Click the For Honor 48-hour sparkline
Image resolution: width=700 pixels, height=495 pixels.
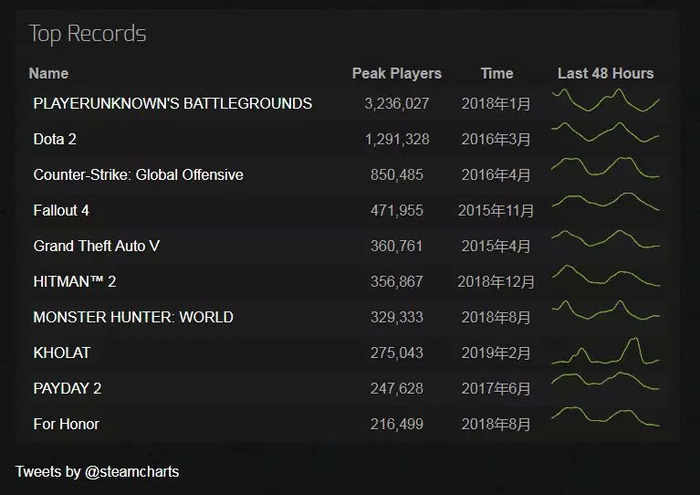click(605, 416)
